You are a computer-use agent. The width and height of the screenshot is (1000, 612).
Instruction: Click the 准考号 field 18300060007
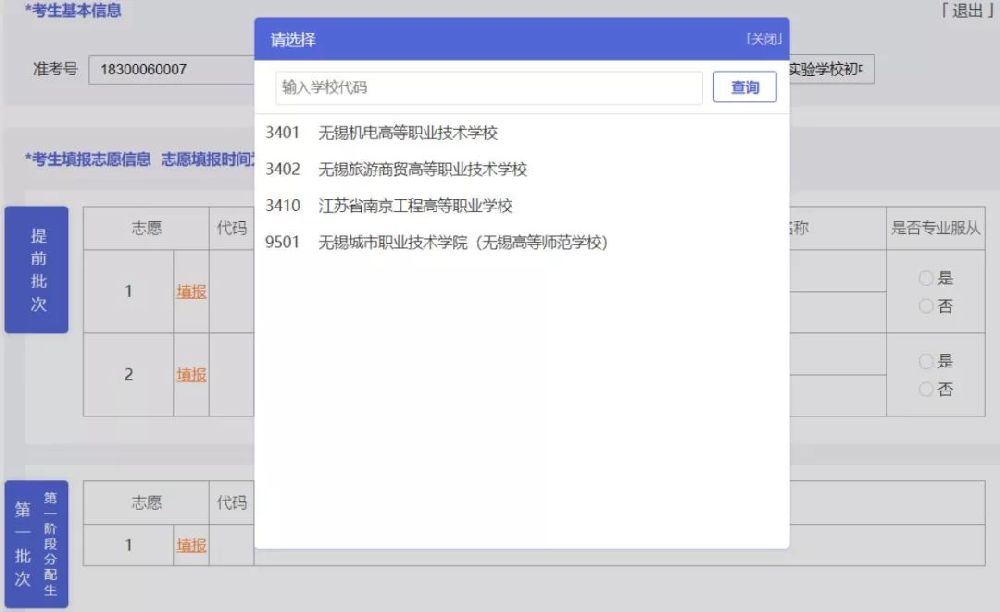click(x=171, y=69)
